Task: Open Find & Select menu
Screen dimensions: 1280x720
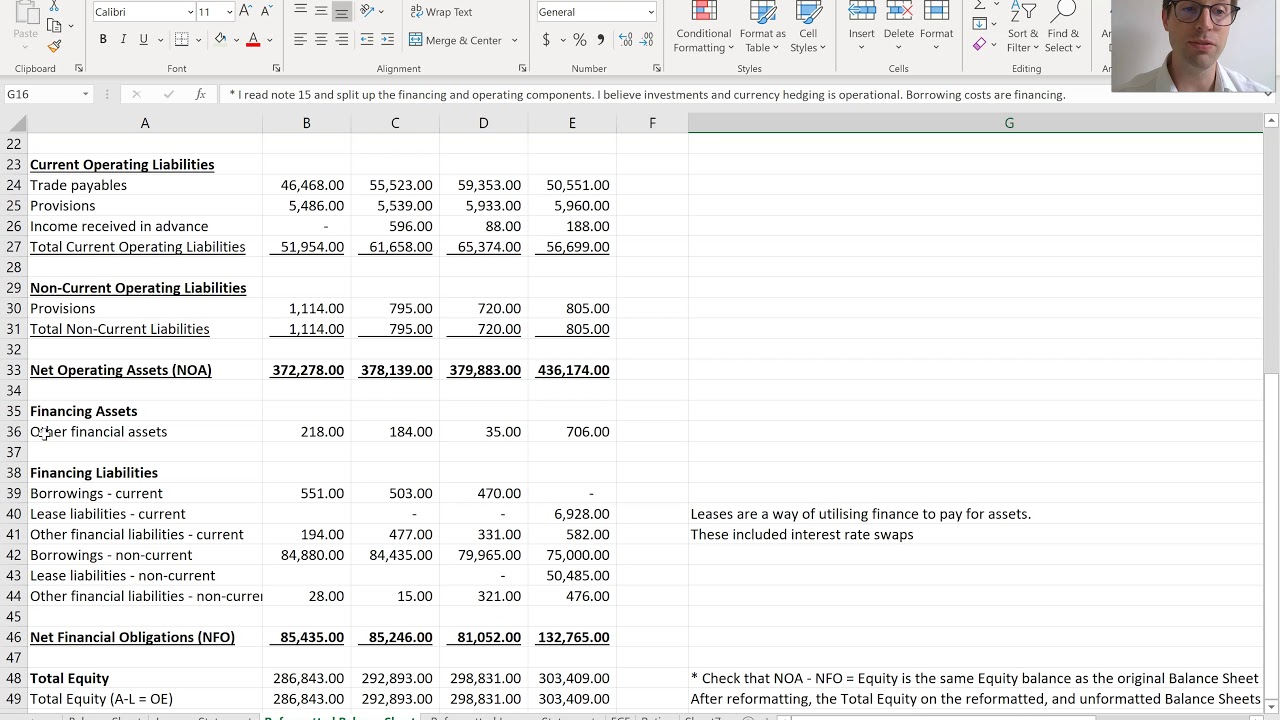Action: [1063, 28]
